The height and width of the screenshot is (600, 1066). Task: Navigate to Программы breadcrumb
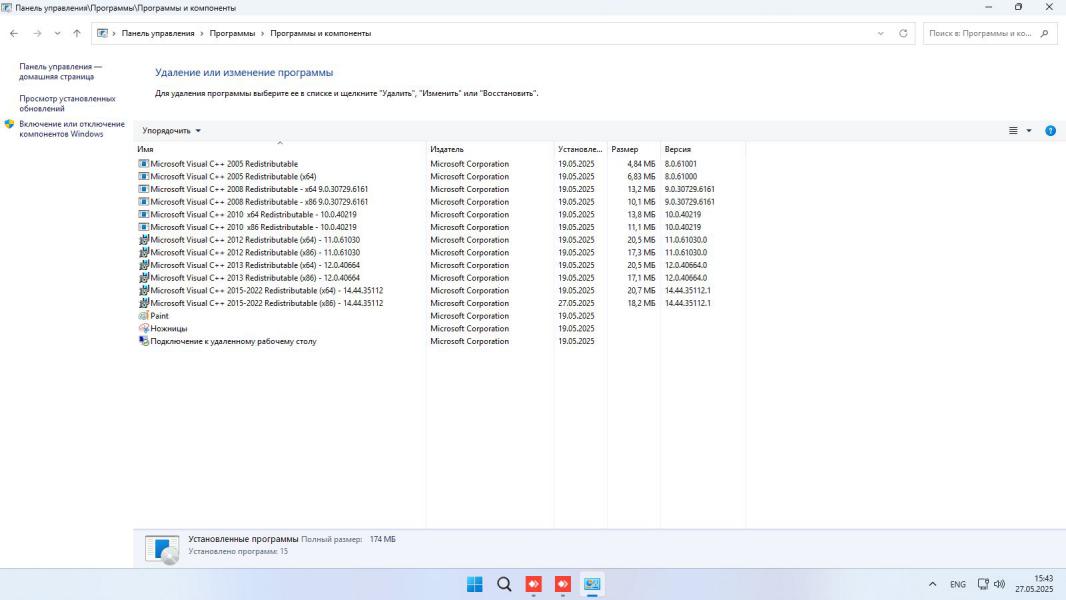232,33
